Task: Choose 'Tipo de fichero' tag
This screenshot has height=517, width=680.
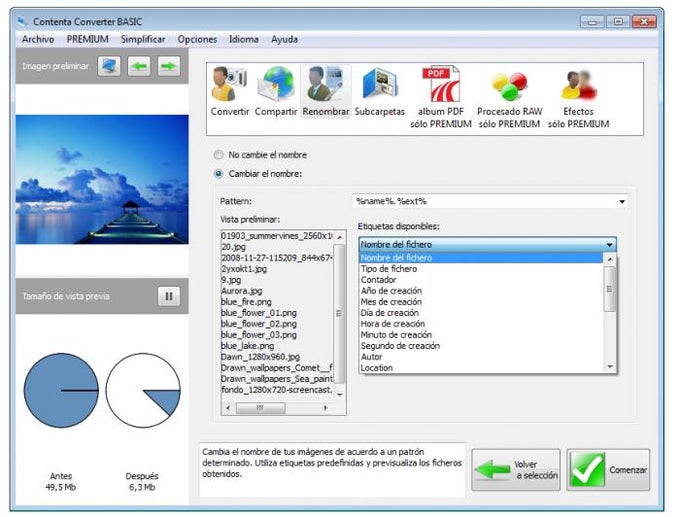Action: click(x=481, y=269)
